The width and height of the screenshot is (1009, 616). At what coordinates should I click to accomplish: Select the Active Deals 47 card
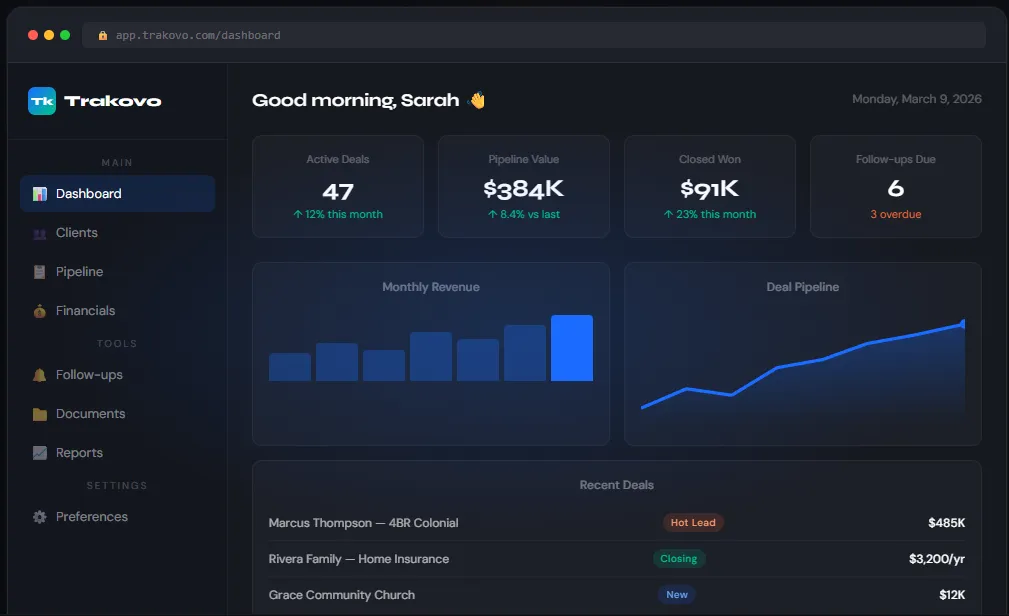click(x=338, y=186)
